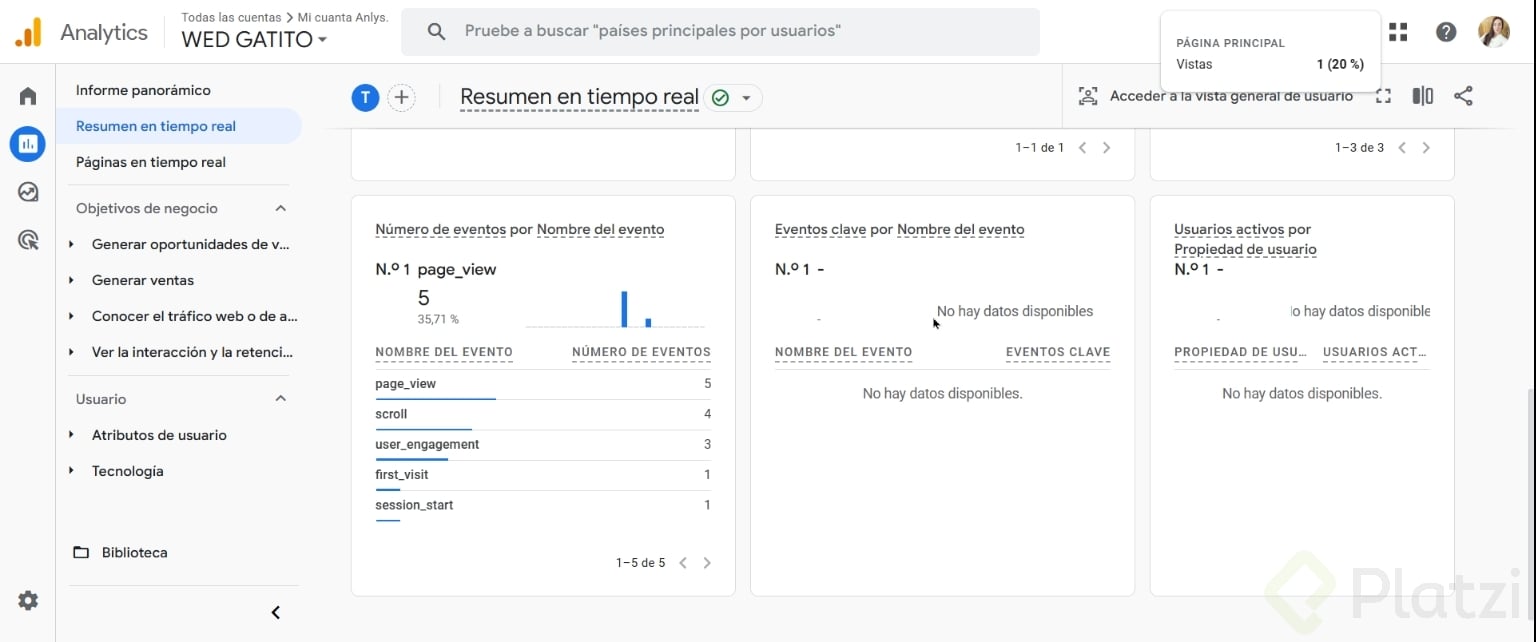The image size is (1536, 642).
Task: Open Páginas en tiempo real report
Action: click(x=151, y=162)
